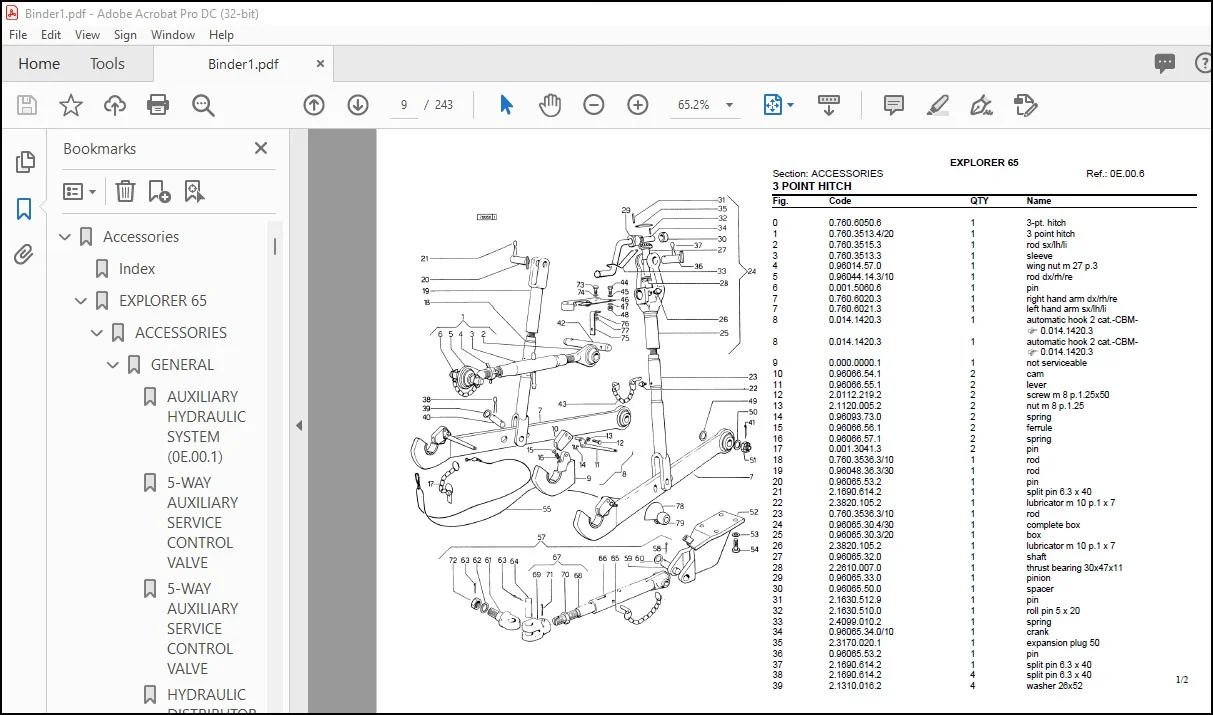The image size is (1213, 715).
Task: Open the Edit menu
Action: (x=51, y=34)
